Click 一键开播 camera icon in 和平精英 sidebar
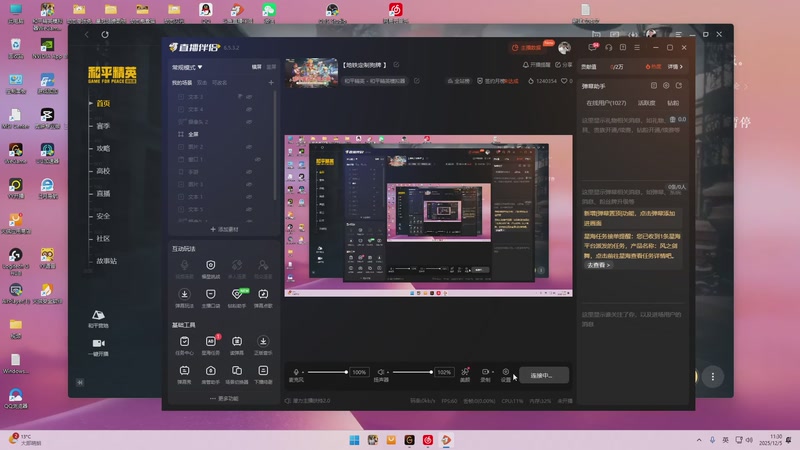Viewport: 800px width, 450px height. (98, 346)
